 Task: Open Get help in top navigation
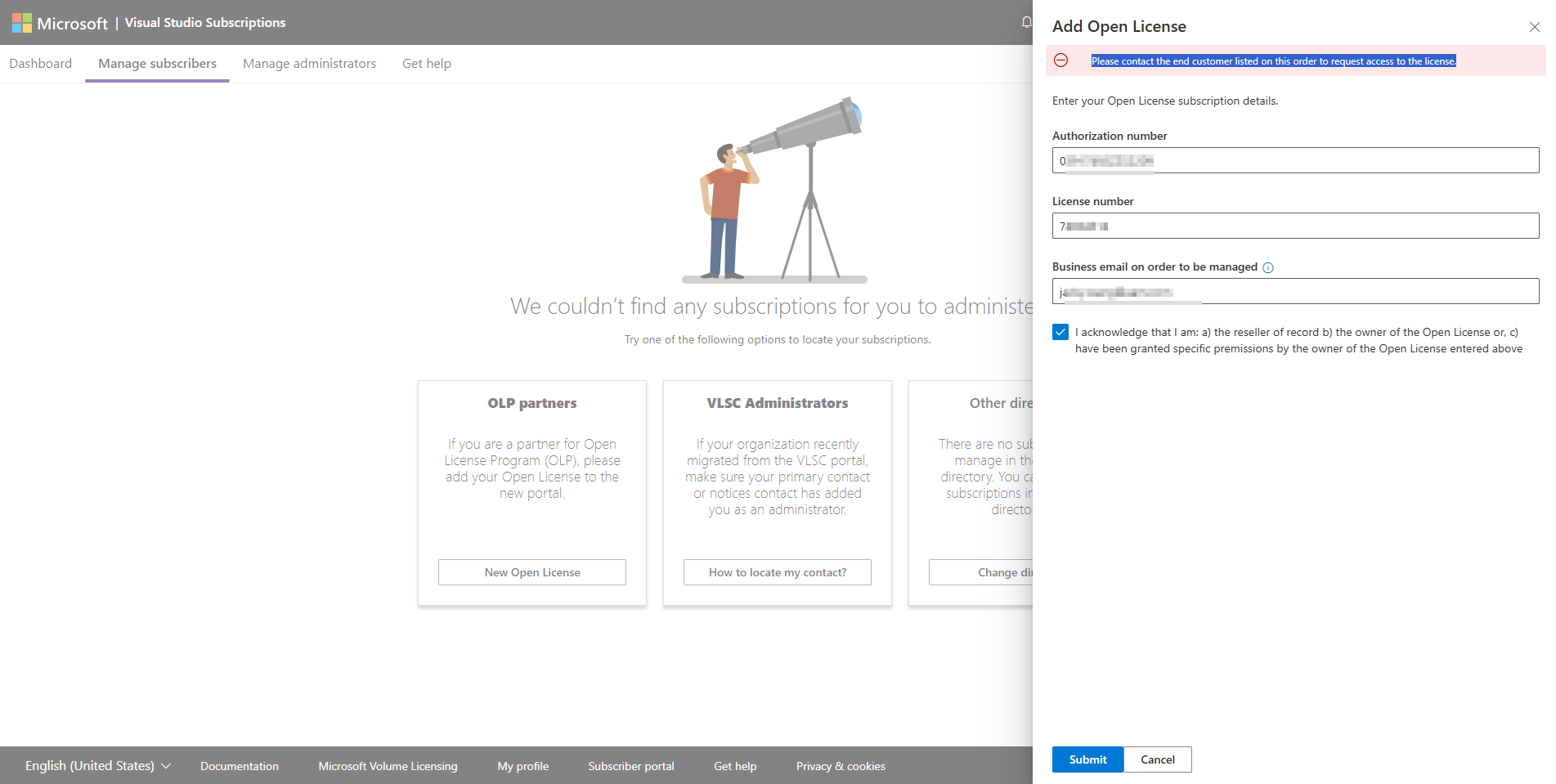point(426,64)
